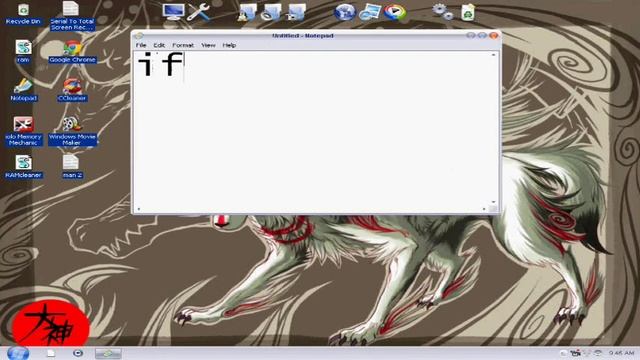Screen dimensions: 640x360
Task: Click the Notepad horizontal scrollbar left arrow
Action: (139, 209)
